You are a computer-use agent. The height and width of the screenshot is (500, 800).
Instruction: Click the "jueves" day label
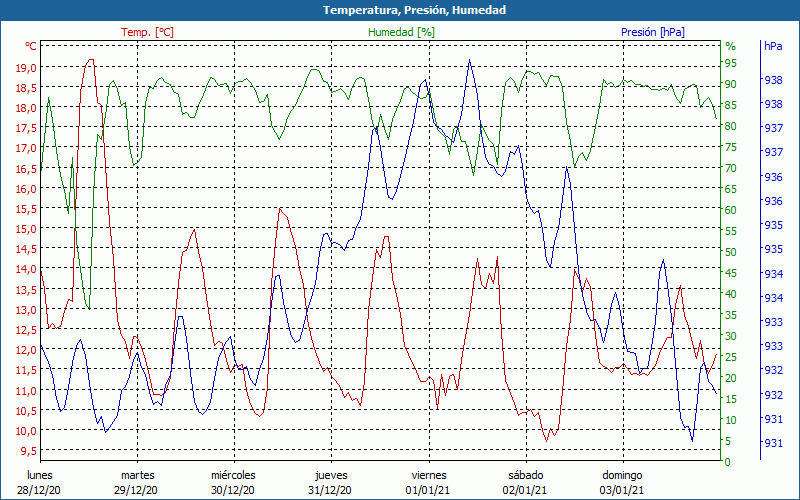point(331,475)
